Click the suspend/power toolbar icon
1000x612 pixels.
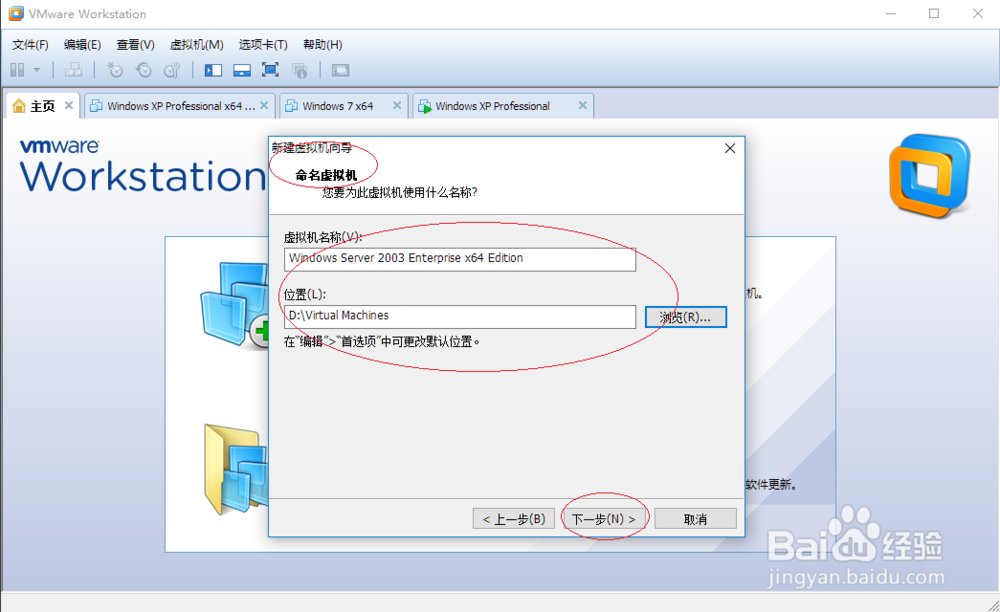17,70
